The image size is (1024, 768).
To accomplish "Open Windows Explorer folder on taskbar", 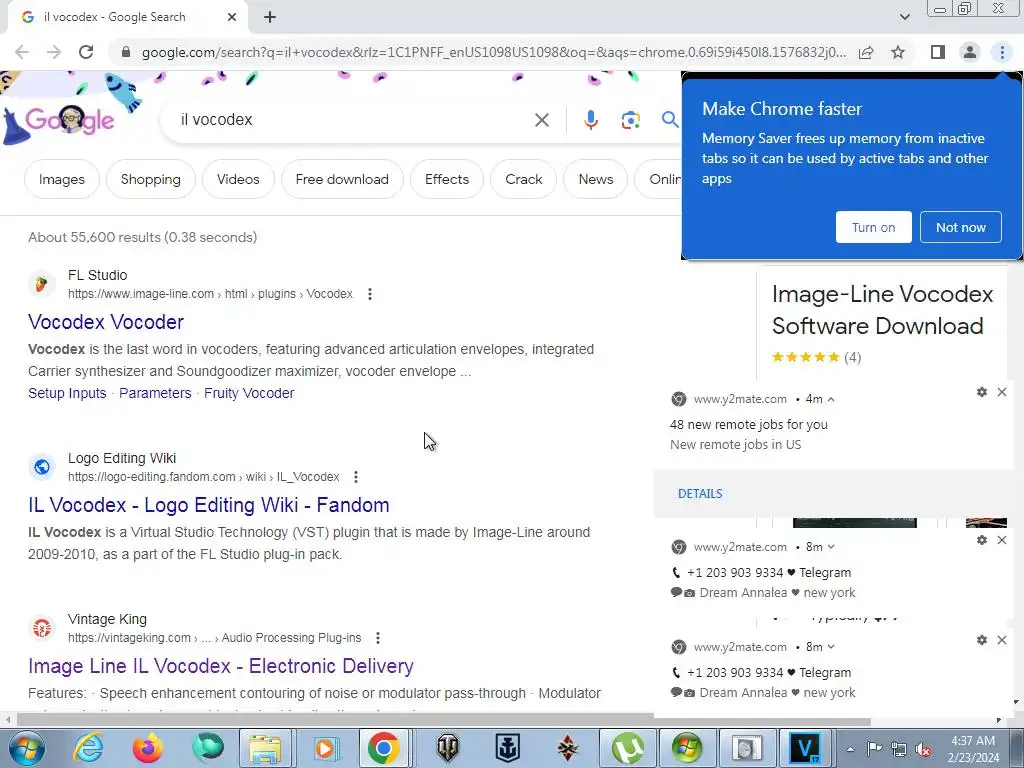I will [x=264, y=748].
